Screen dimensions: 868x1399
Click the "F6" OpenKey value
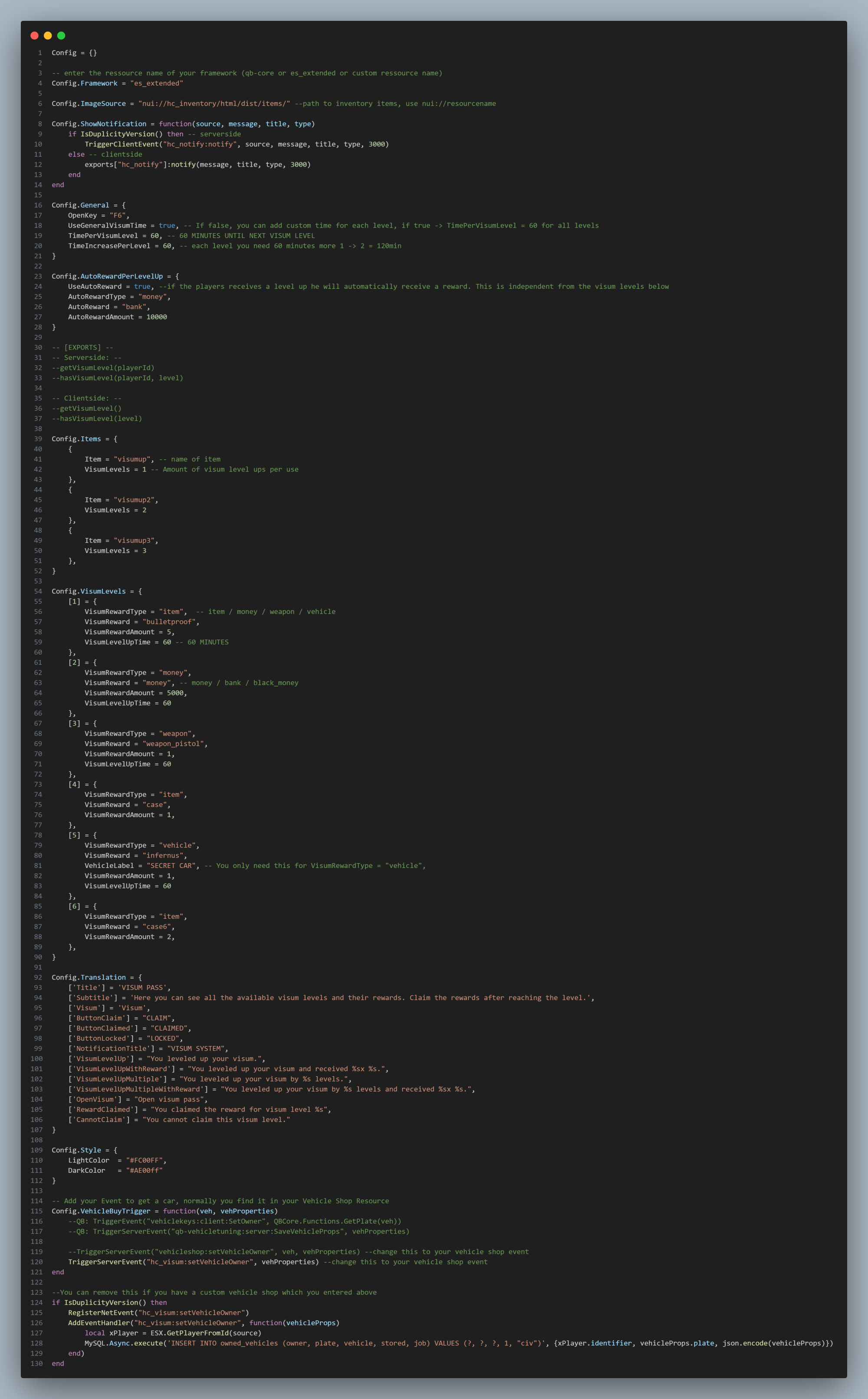click(118, 215)
